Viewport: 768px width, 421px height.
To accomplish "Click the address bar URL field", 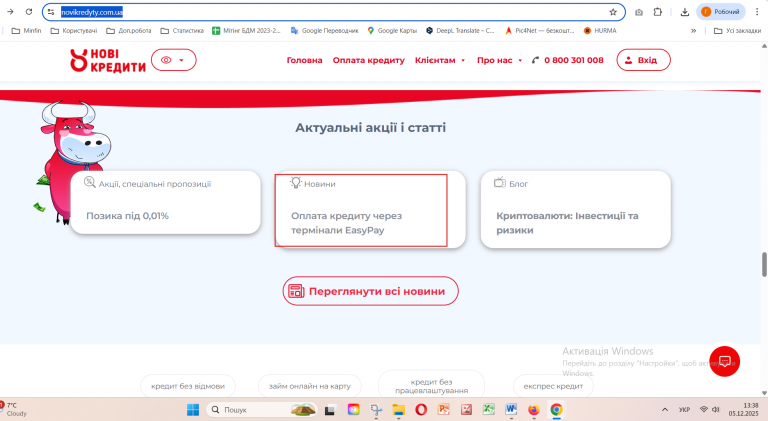I will coord(333,12).
